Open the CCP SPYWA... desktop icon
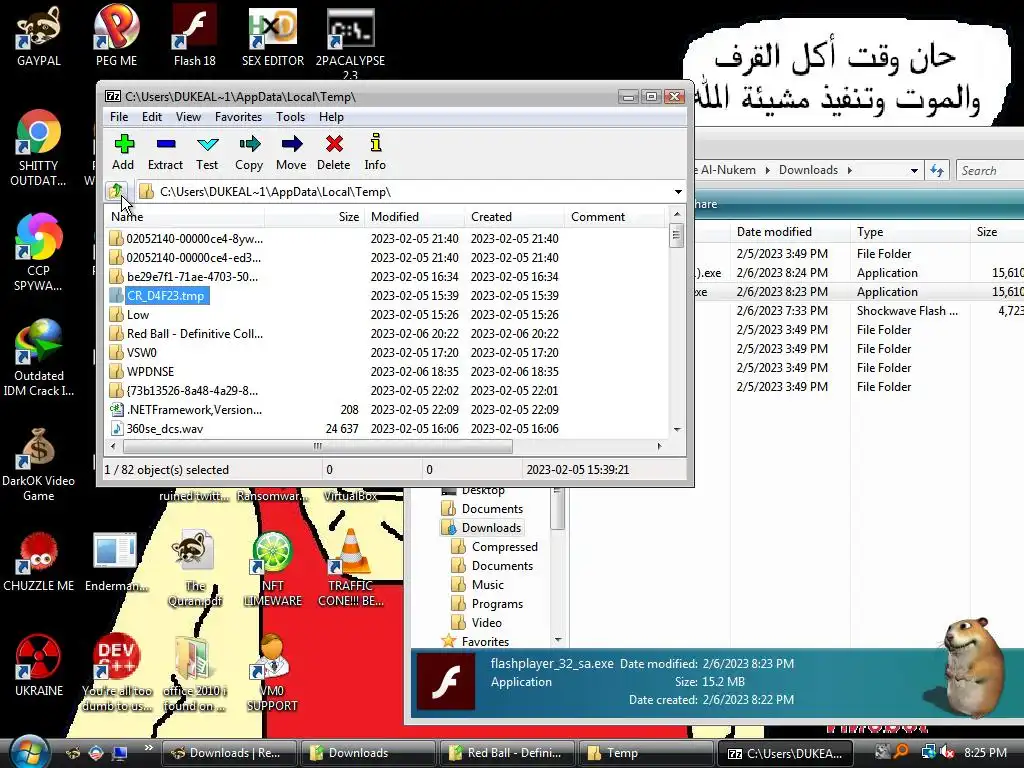Viewport: 1024px width, 768px height. 39,253
